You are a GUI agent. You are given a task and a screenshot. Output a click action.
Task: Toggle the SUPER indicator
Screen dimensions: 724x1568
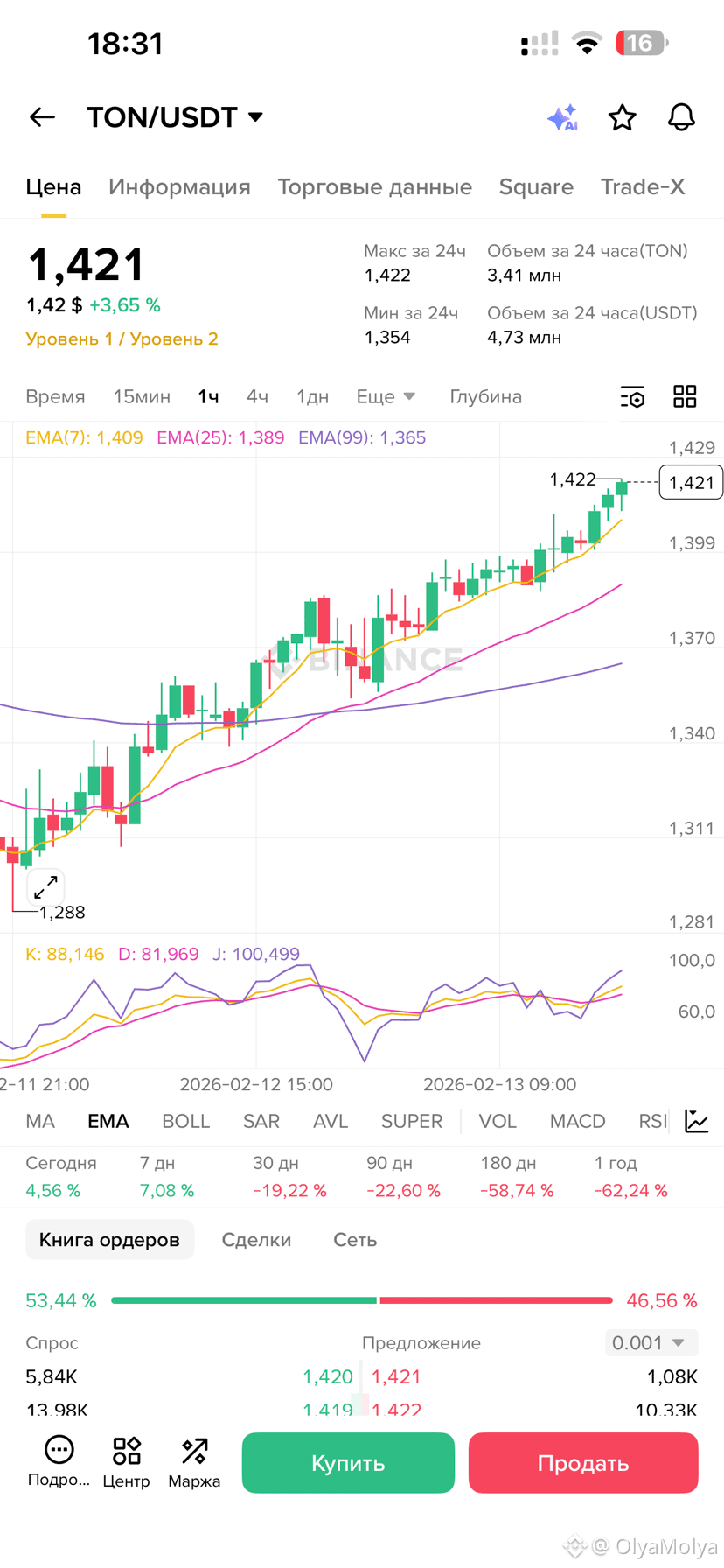[412, 1121]
